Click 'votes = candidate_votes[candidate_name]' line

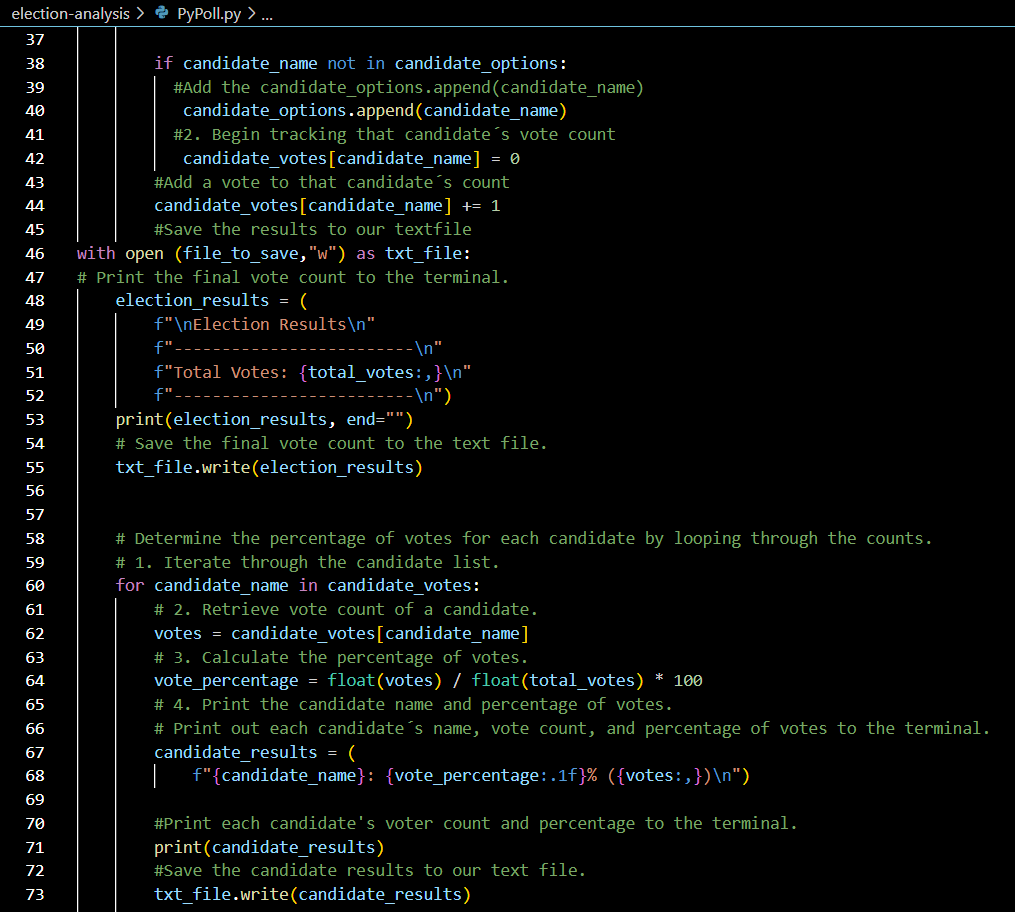coord(341,634)
